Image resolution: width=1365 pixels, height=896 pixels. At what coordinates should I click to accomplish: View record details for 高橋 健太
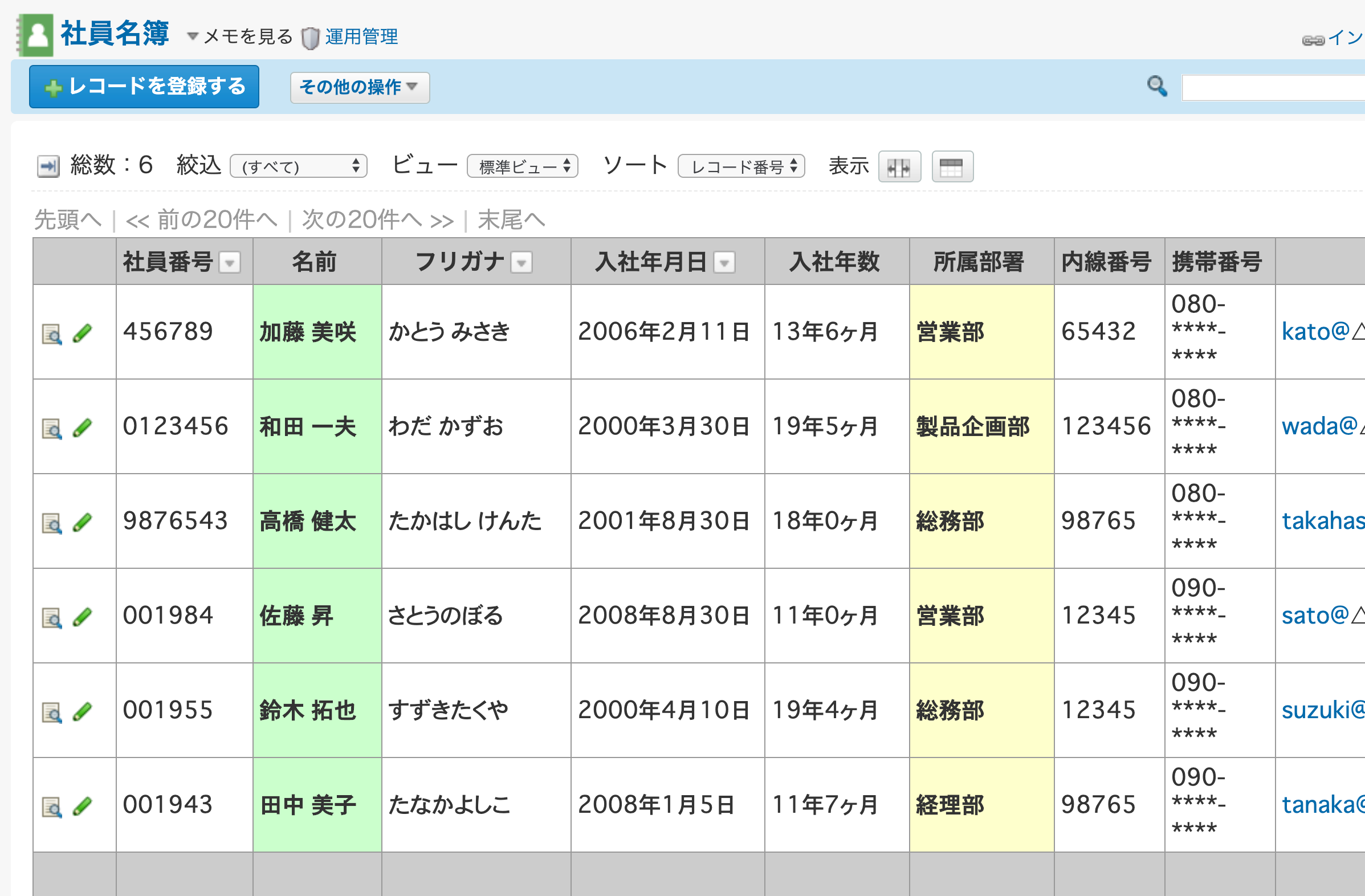(x=52, y=523)
